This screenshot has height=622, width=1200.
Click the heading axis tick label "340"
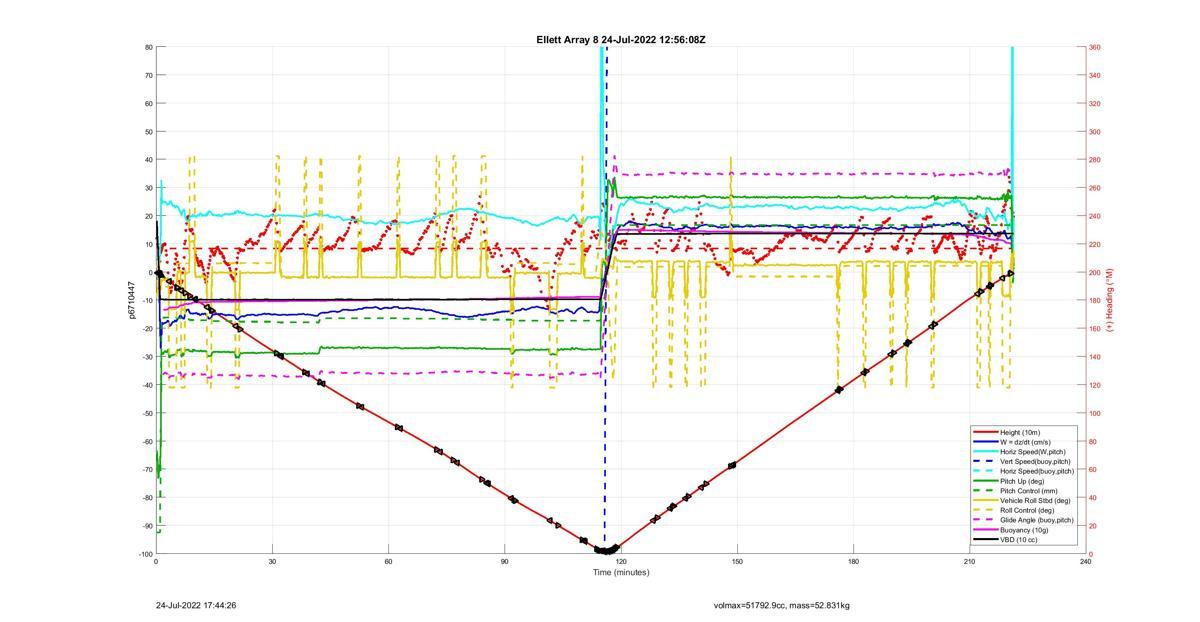pos(1095,75)
